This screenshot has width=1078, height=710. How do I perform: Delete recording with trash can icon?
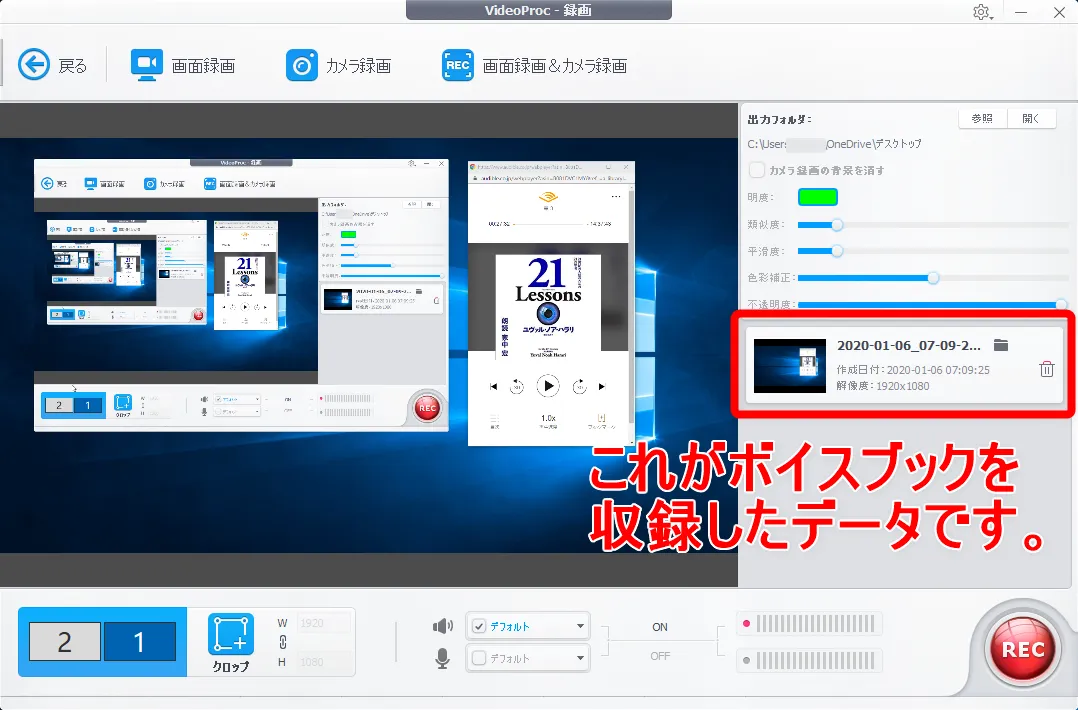[x=1046, y=369]
